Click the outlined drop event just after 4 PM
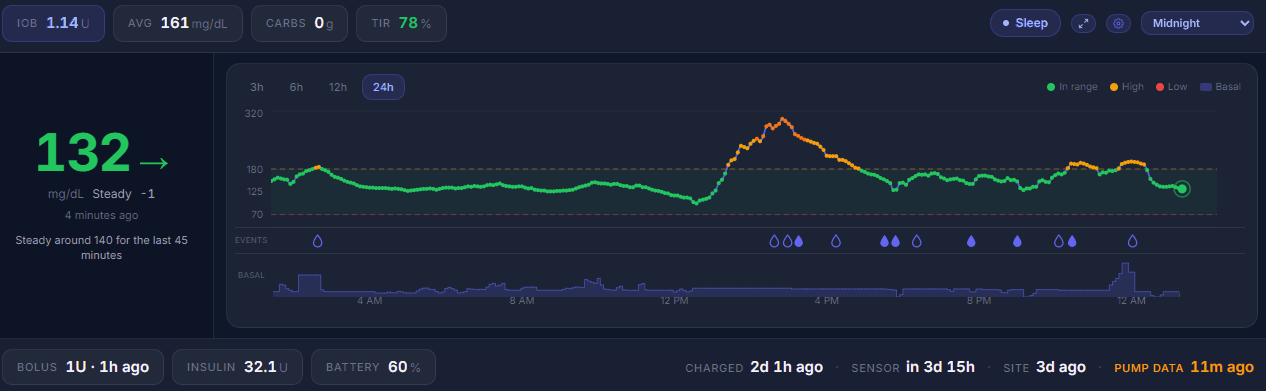This screenshot has height=391, width=1266. click(x=836, y=241)
